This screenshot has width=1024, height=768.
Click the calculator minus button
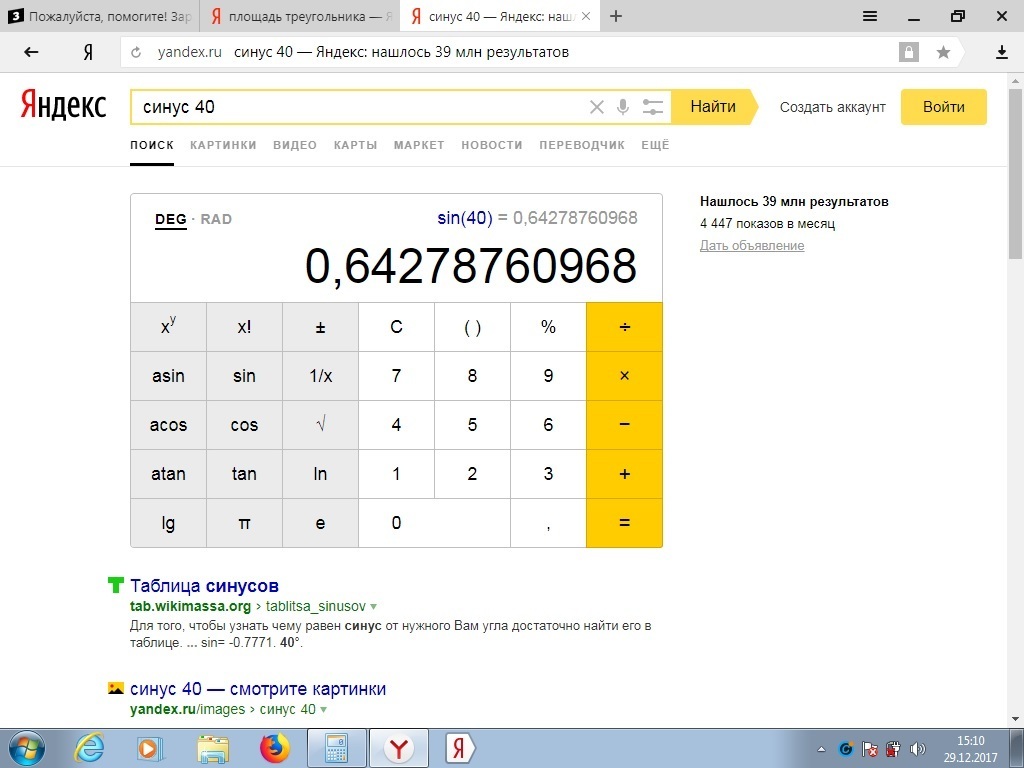pyautogui.click(x=624, y=425)
